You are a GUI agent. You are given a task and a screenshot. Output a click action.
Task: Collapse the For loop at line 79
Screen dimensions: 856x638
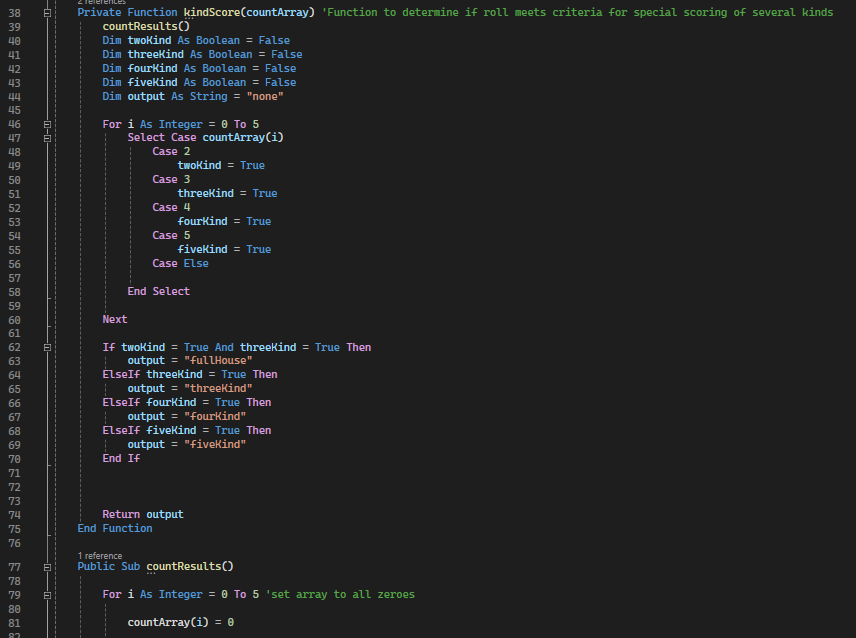point(47,595)
